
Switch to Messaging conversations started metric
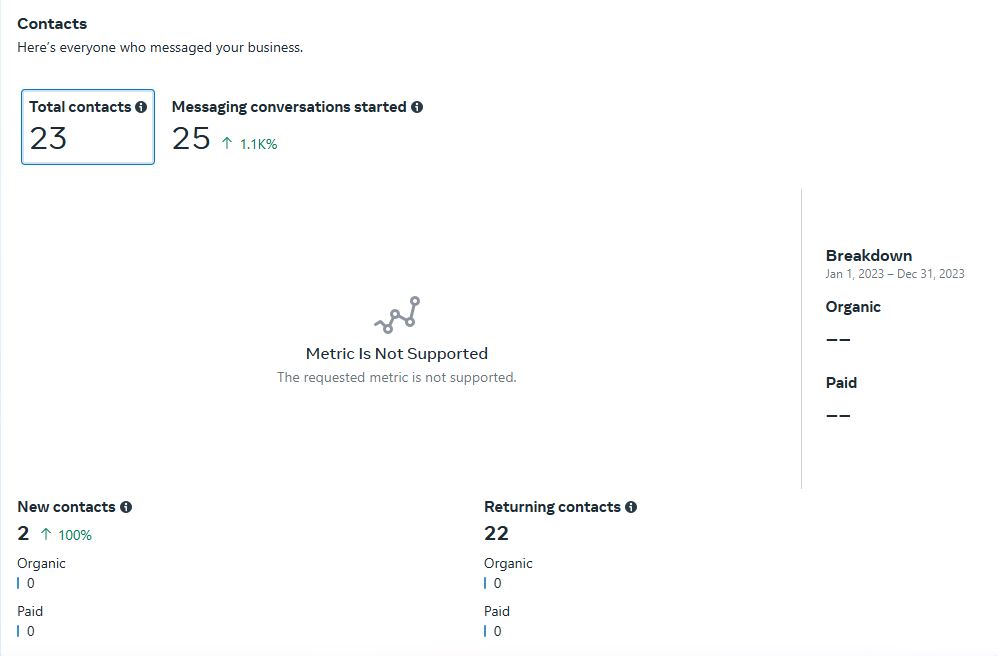[x=297, y=127]
